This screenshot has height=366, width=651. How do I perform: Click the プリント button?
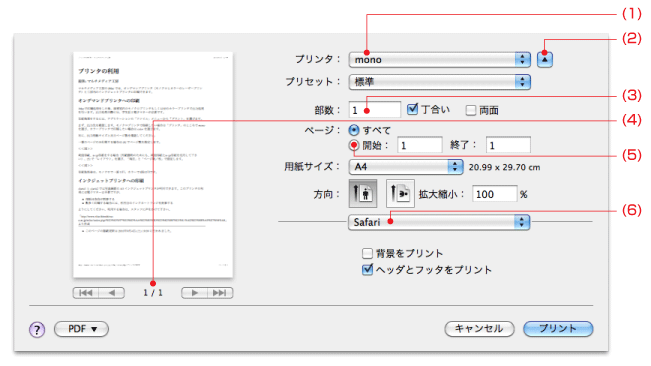pos(558,329)
